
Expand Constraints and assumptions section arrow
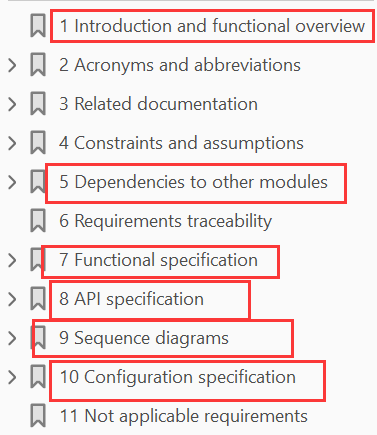pos(12,143)
